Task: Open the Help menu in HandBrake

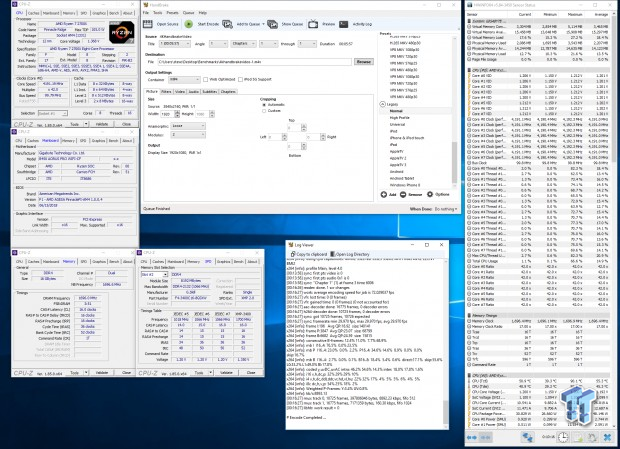Action: click(203, 13)
